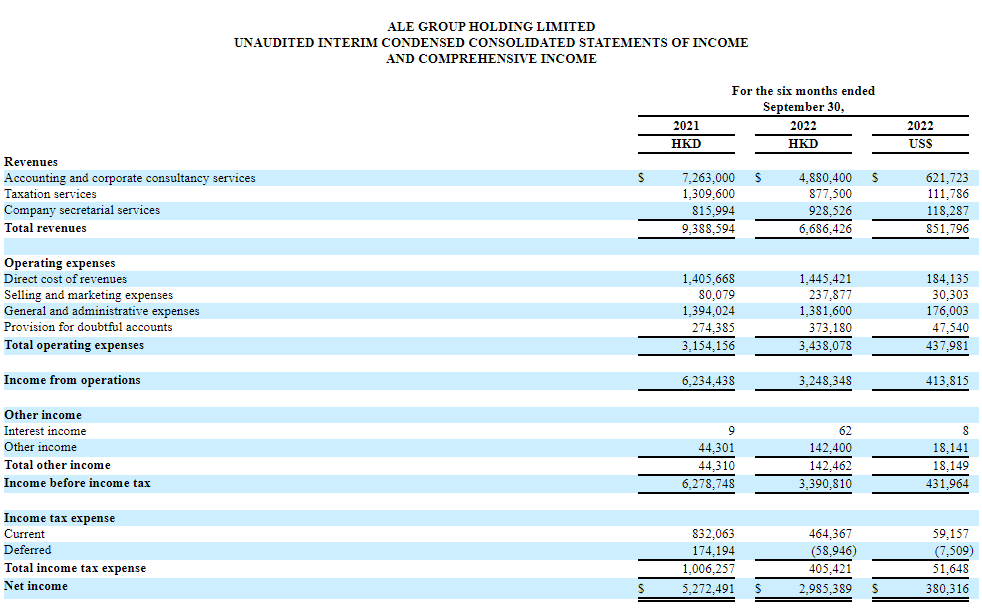Image resolution: width=982 pixels, height=611 pixels.
Task: Select 'Total operating expenses' label
Action: (x=74, y=346)
